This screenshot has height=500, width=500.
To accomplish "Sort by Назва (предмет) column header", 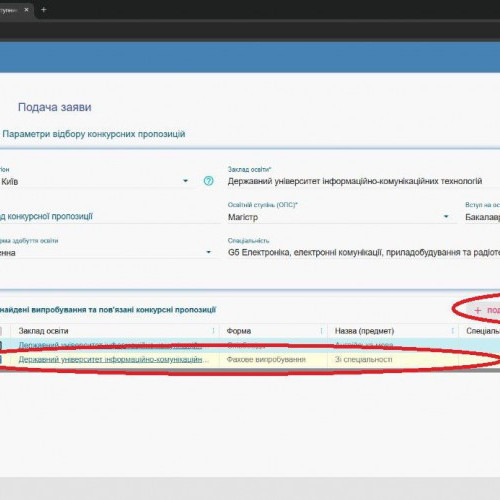I will [x=364, y=331].
